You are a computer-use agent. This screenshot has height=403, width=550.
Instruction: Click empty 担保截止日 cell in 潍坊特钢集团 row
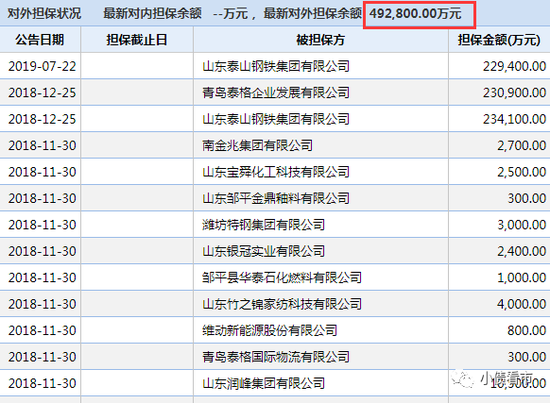tap(137, 225)
